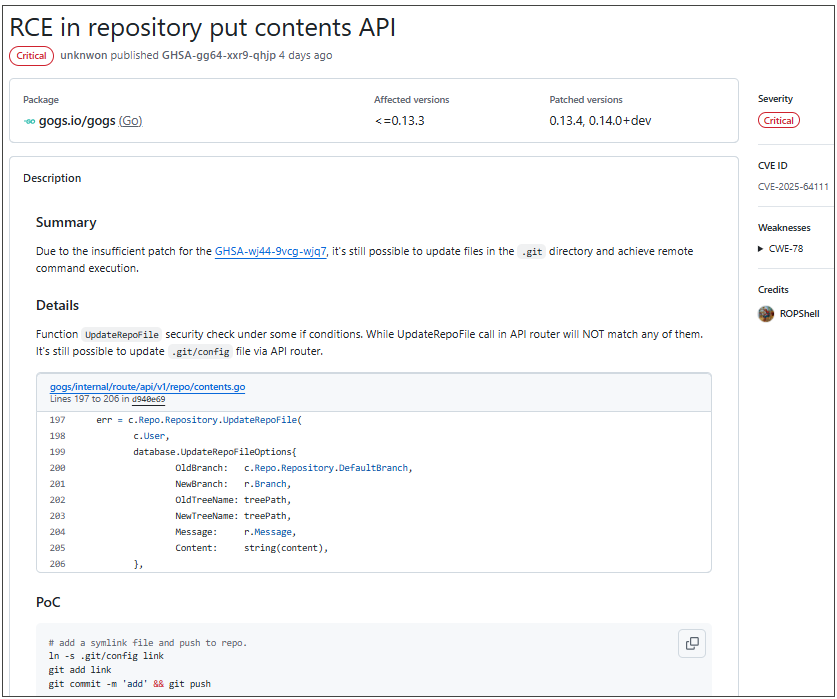The image size is (837, 699).
Task: Click line number 206 in the code snippet
Action: tap(57, 564)
